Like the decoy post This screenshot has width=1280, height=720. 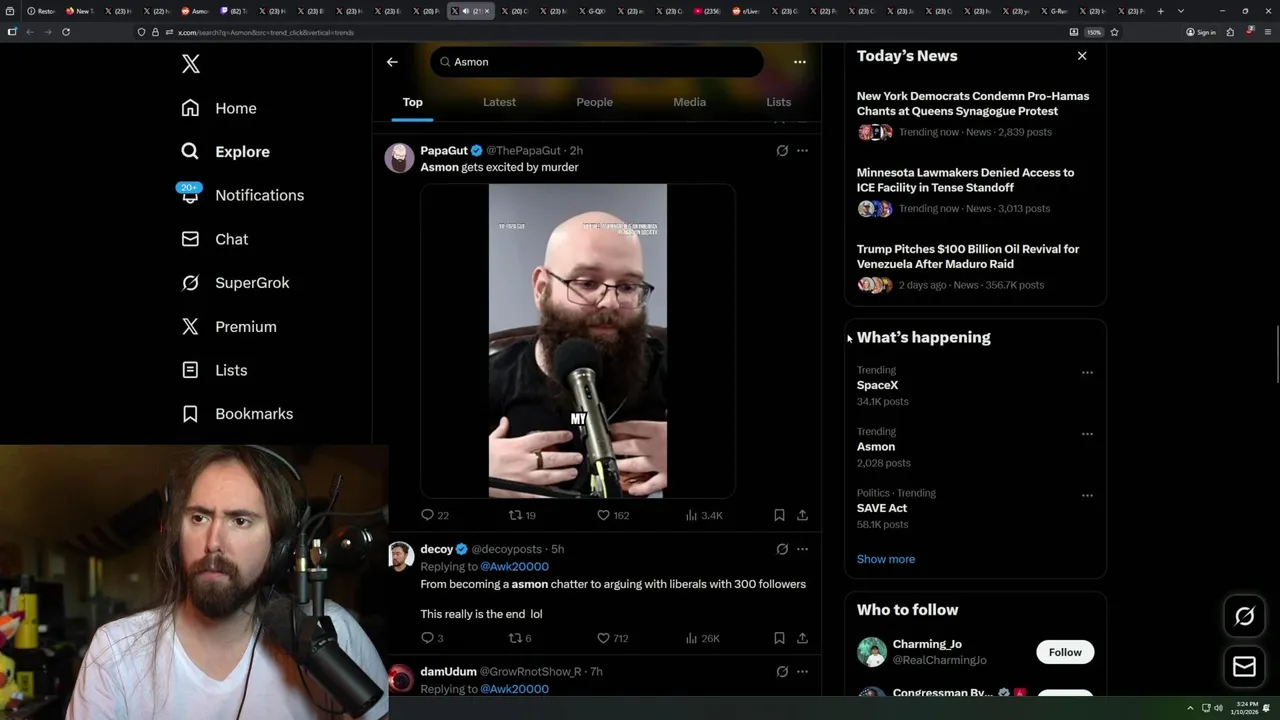point(613,638)
